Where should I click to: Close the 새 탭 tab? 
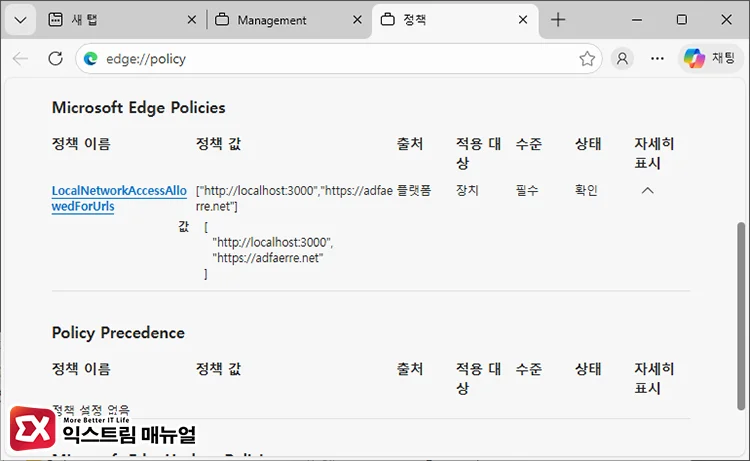191,20
